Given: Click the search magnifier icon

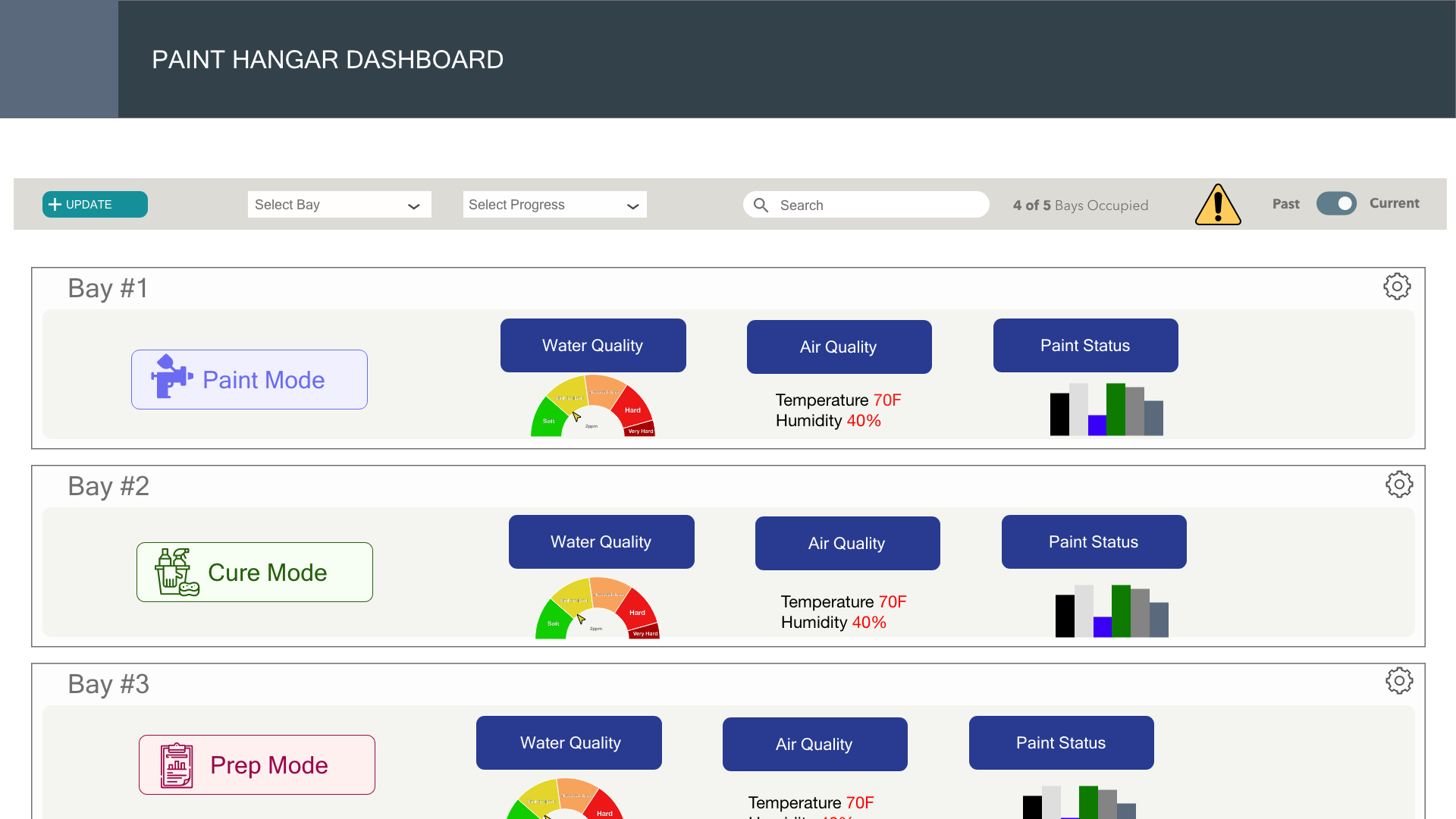Looking at the screenshot, I should (x=761, y=205).
